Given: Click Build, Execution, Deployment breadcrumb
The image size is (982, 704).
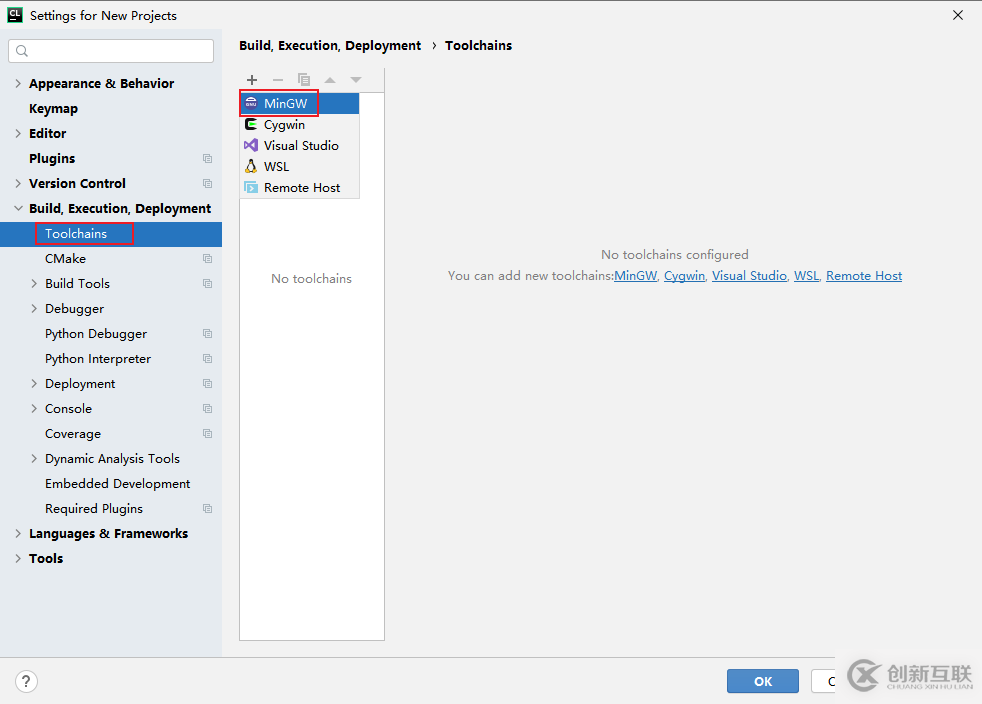Looking at the screenshot, I should [330, 46].
